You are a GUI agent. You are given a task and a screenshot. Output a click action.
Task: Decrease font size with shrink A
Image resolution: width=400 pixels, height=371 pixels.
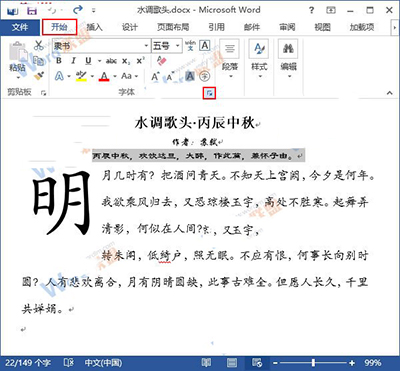point(170,77)
